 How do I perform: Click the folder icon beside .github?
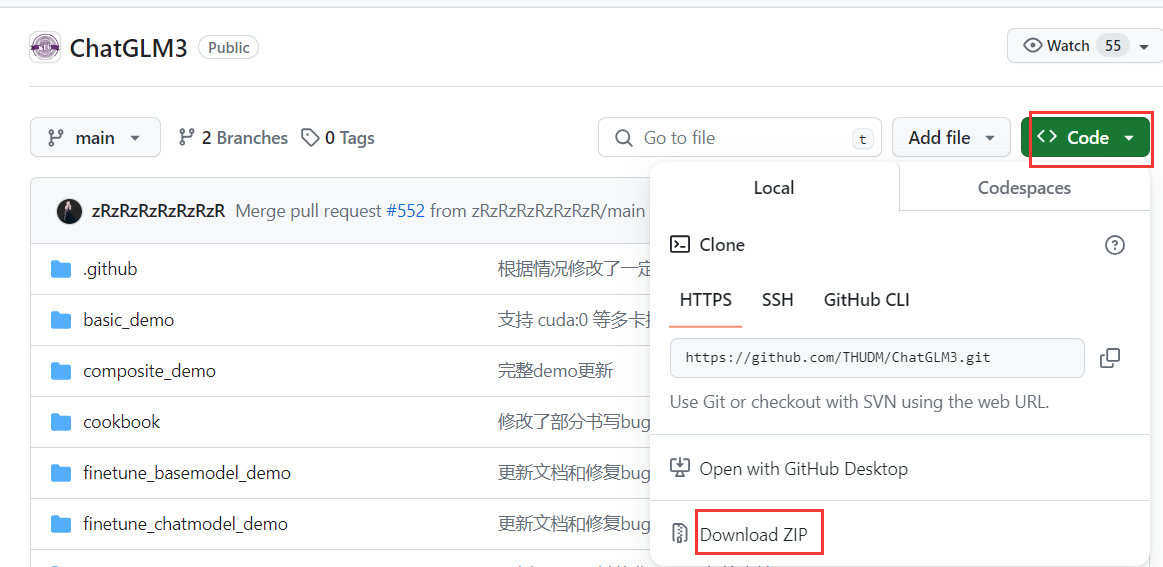[x=61, y=269]
